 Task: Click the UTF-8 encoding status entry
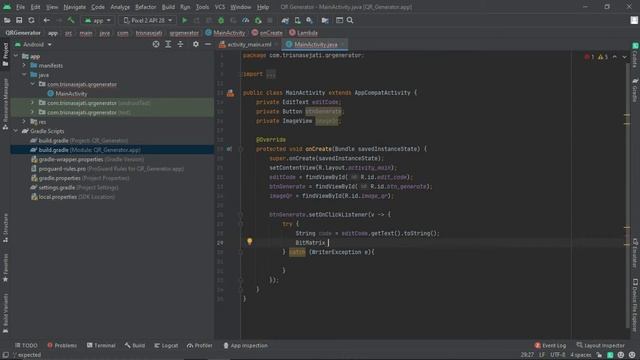point(558,355)
